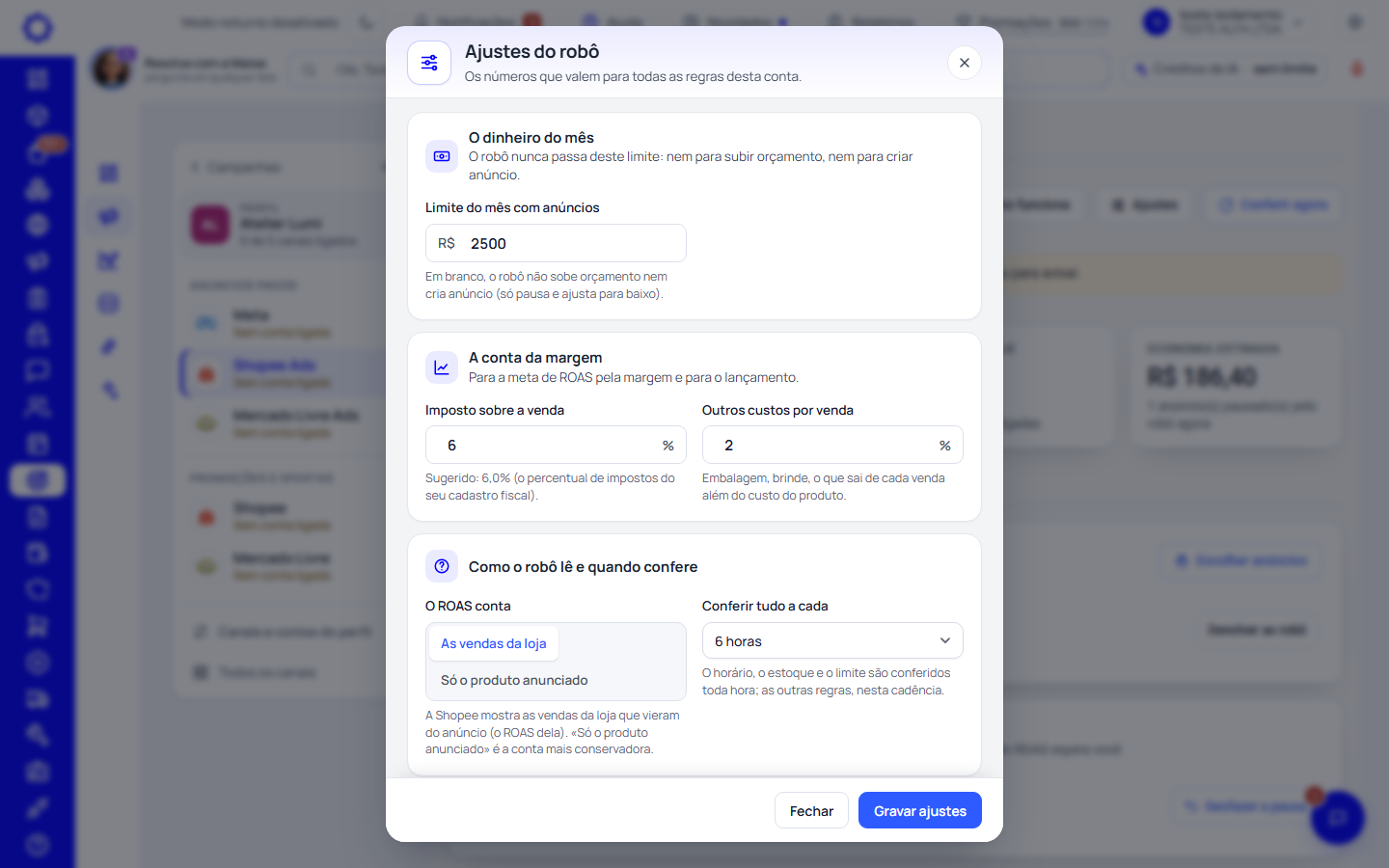Screen dimensions: 1389x868
Task: Close the Ajustes do robô dialog
Action: 965,63
